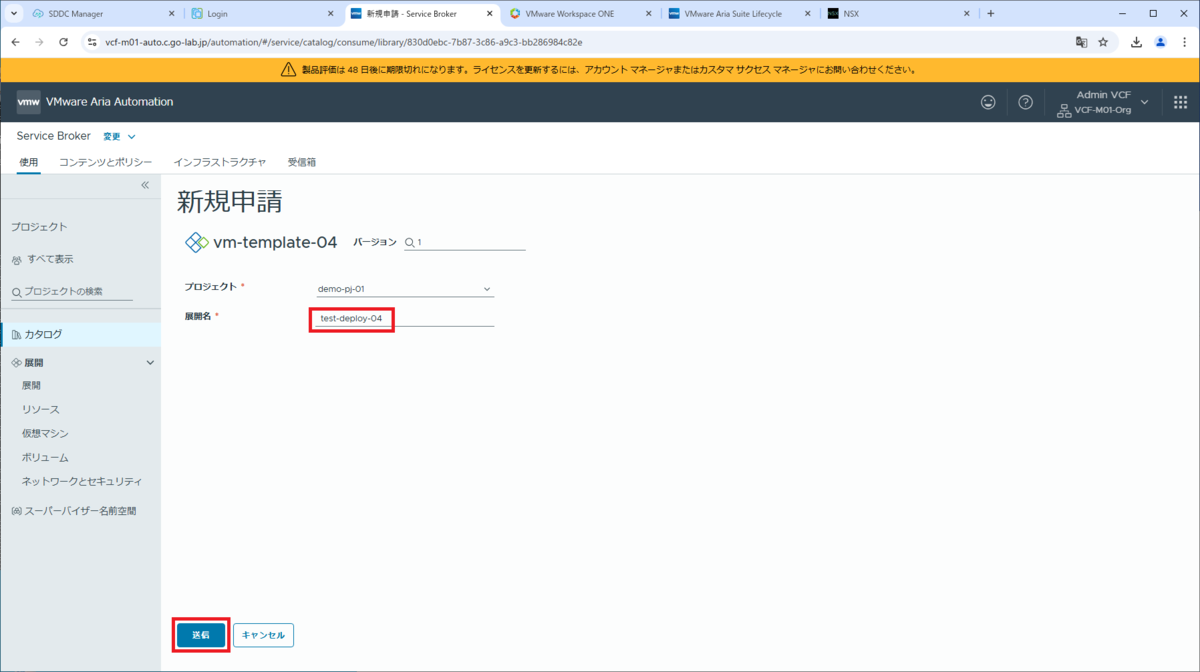The image size is (1200, 672).
Task: Select スーパーバイザー名前空間 in the sidebar
Action: pos(80,511)
